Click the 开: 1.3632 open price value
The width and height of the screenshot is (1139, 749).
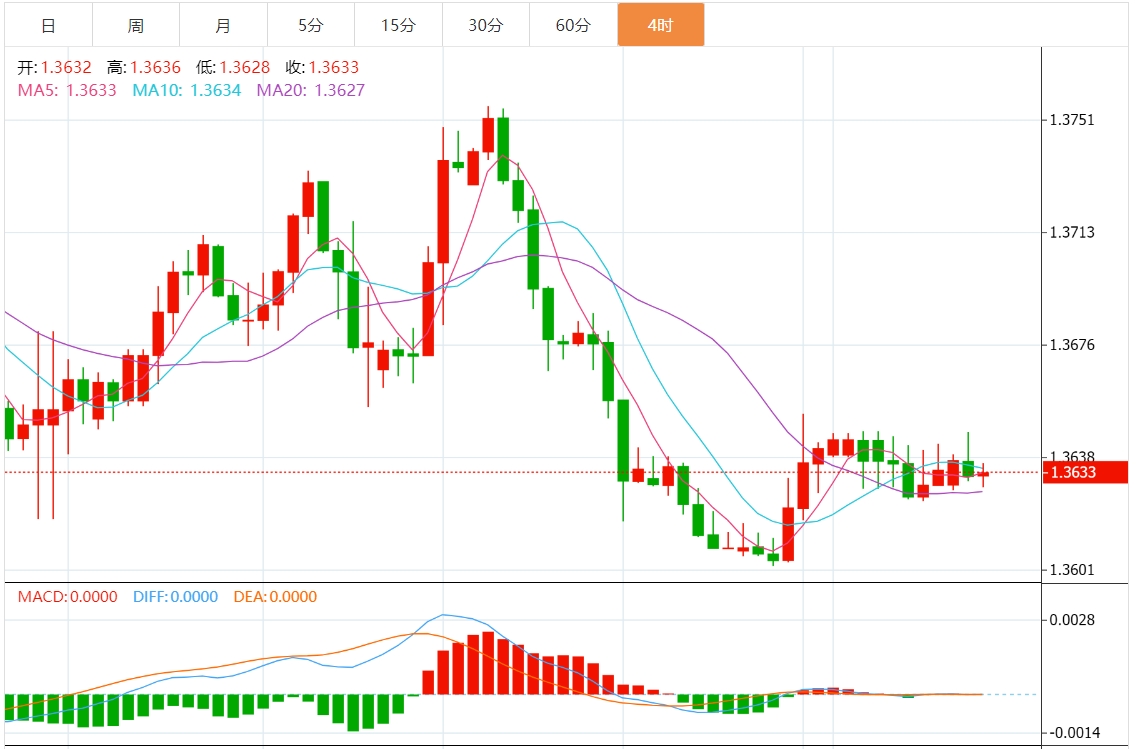pos(54,68)
